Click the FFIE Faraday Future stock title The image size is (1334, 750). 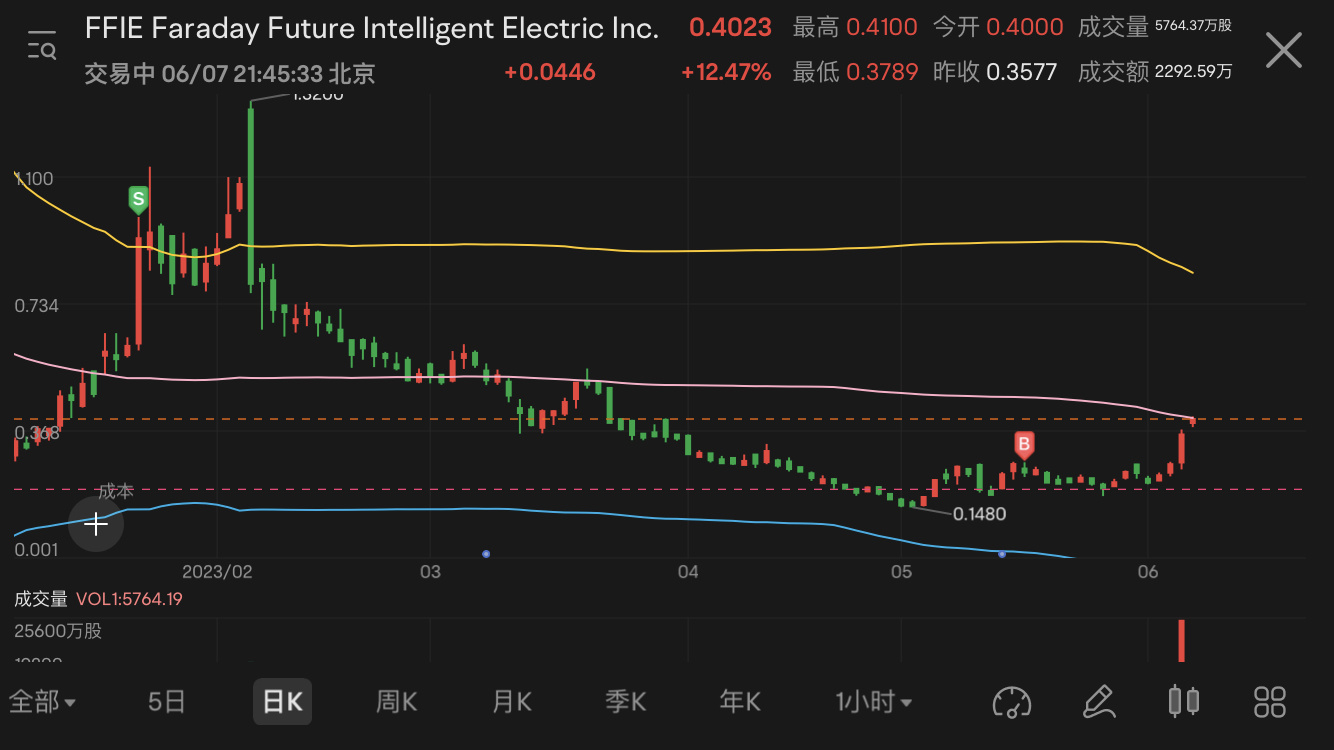[x=372, y=28]
